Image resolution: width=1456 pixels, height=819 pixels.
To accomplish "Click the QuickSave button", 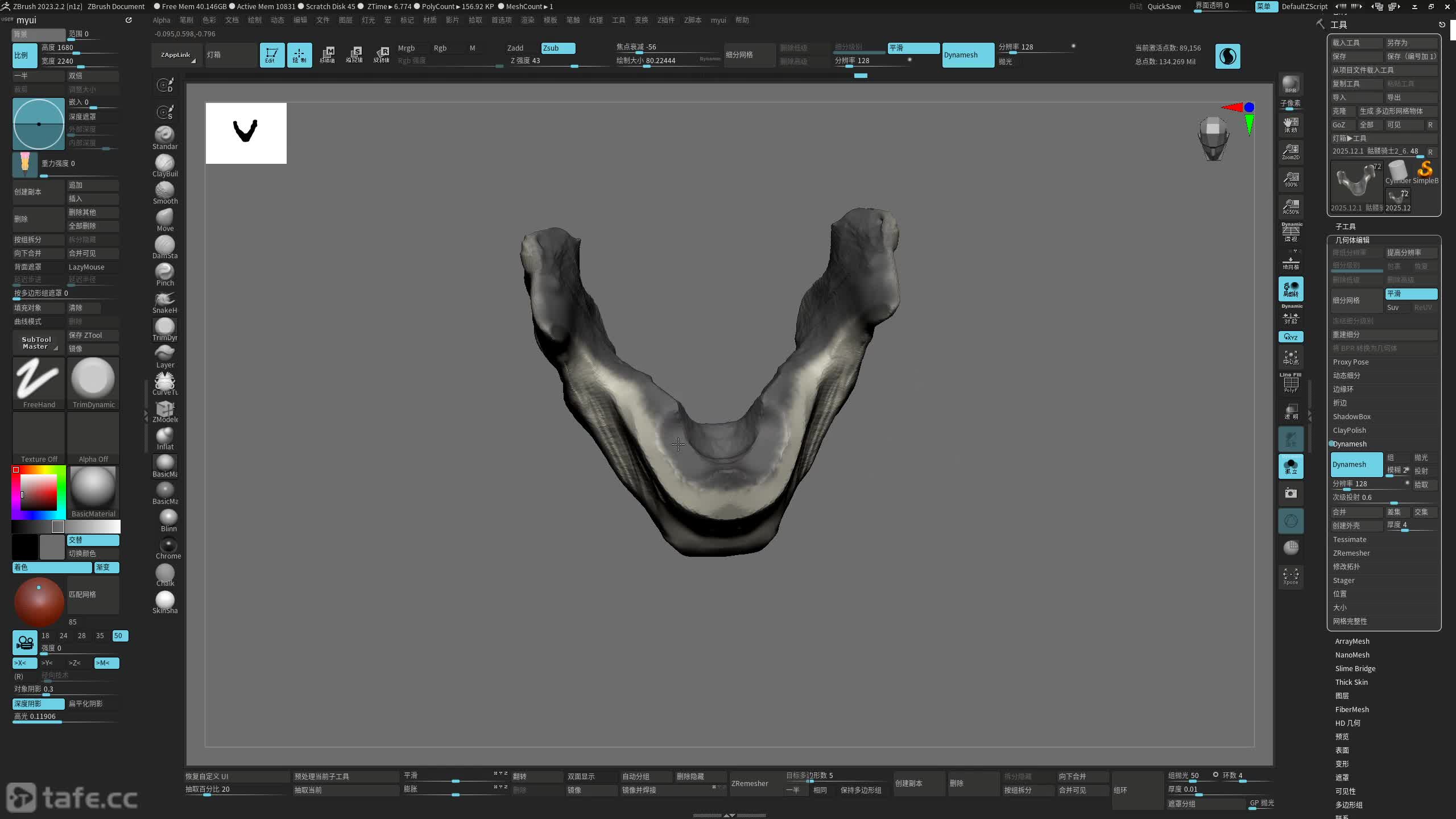I will [x=1164, y=6].
